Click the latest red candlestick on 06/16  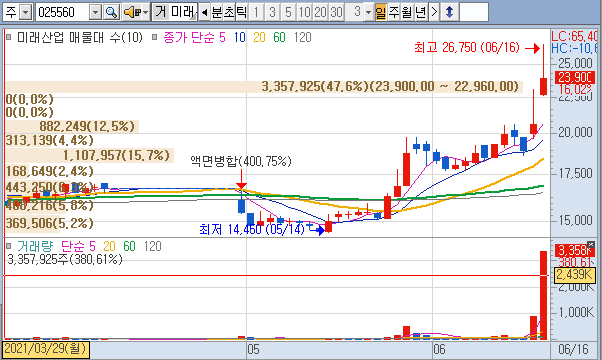pyautogui.click(x=543, y=87)
